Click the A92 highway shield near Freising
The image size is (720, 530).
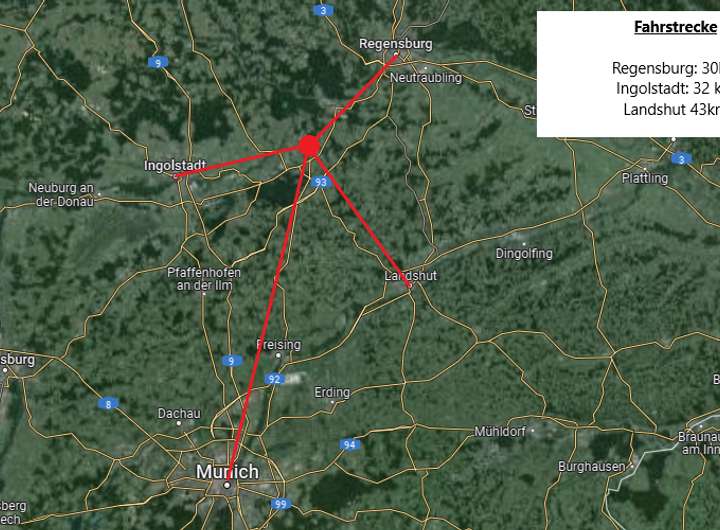(x=274, y=379)
